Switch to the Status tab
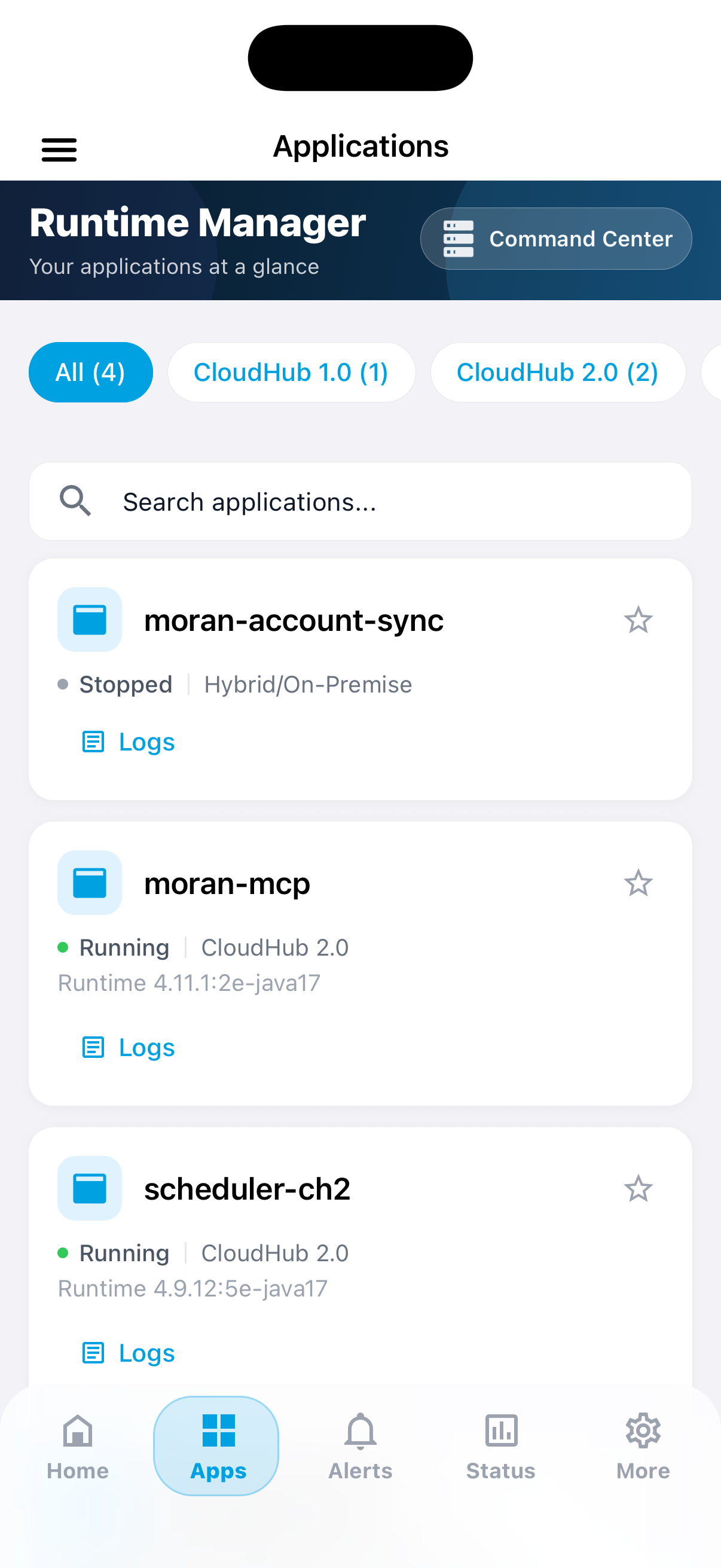This screenshot has height=1568, width=721. coord(501,1445)
